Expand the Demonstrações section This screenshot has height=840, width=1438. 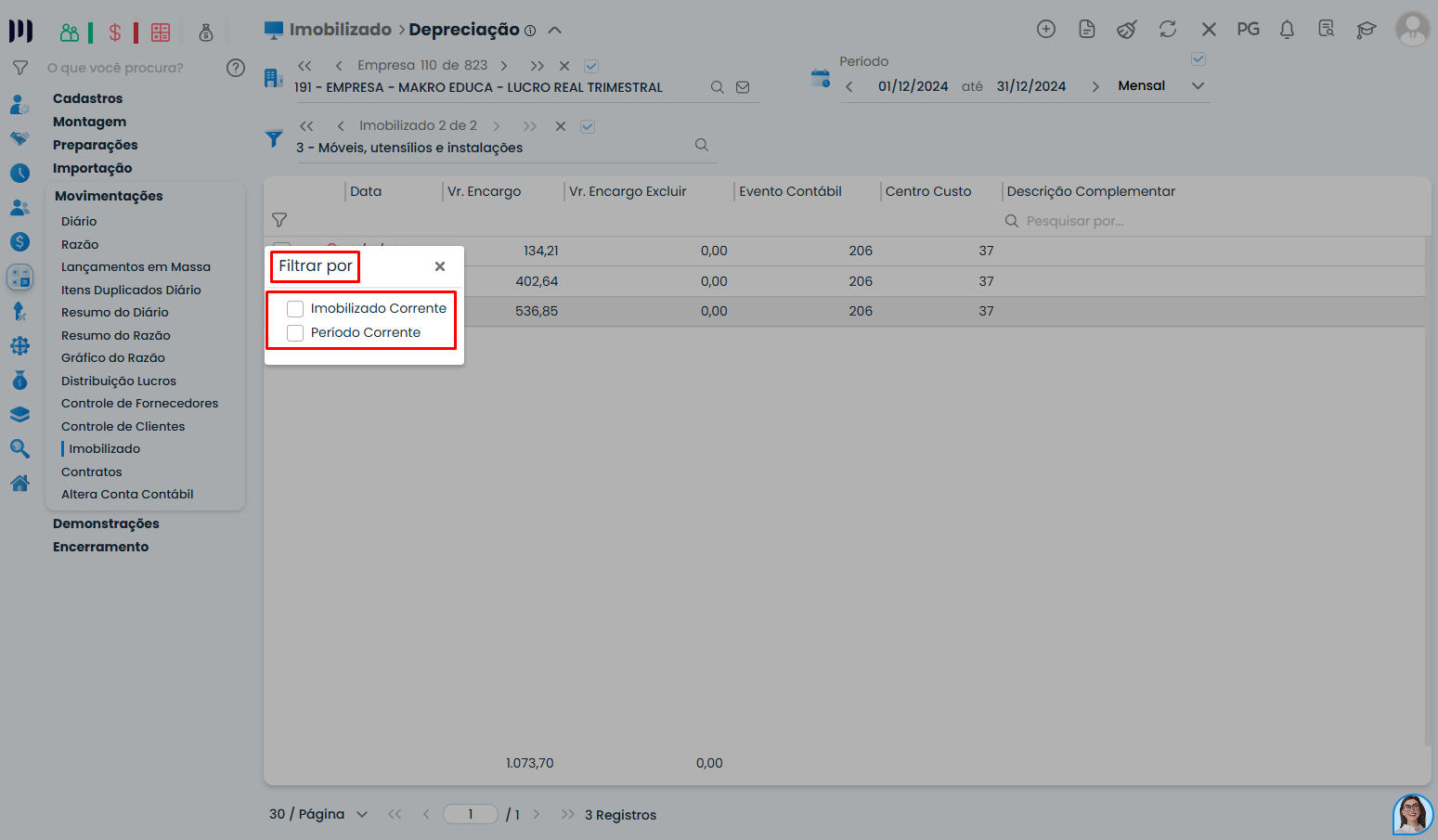pyautogui.click(x=106, y=523)
